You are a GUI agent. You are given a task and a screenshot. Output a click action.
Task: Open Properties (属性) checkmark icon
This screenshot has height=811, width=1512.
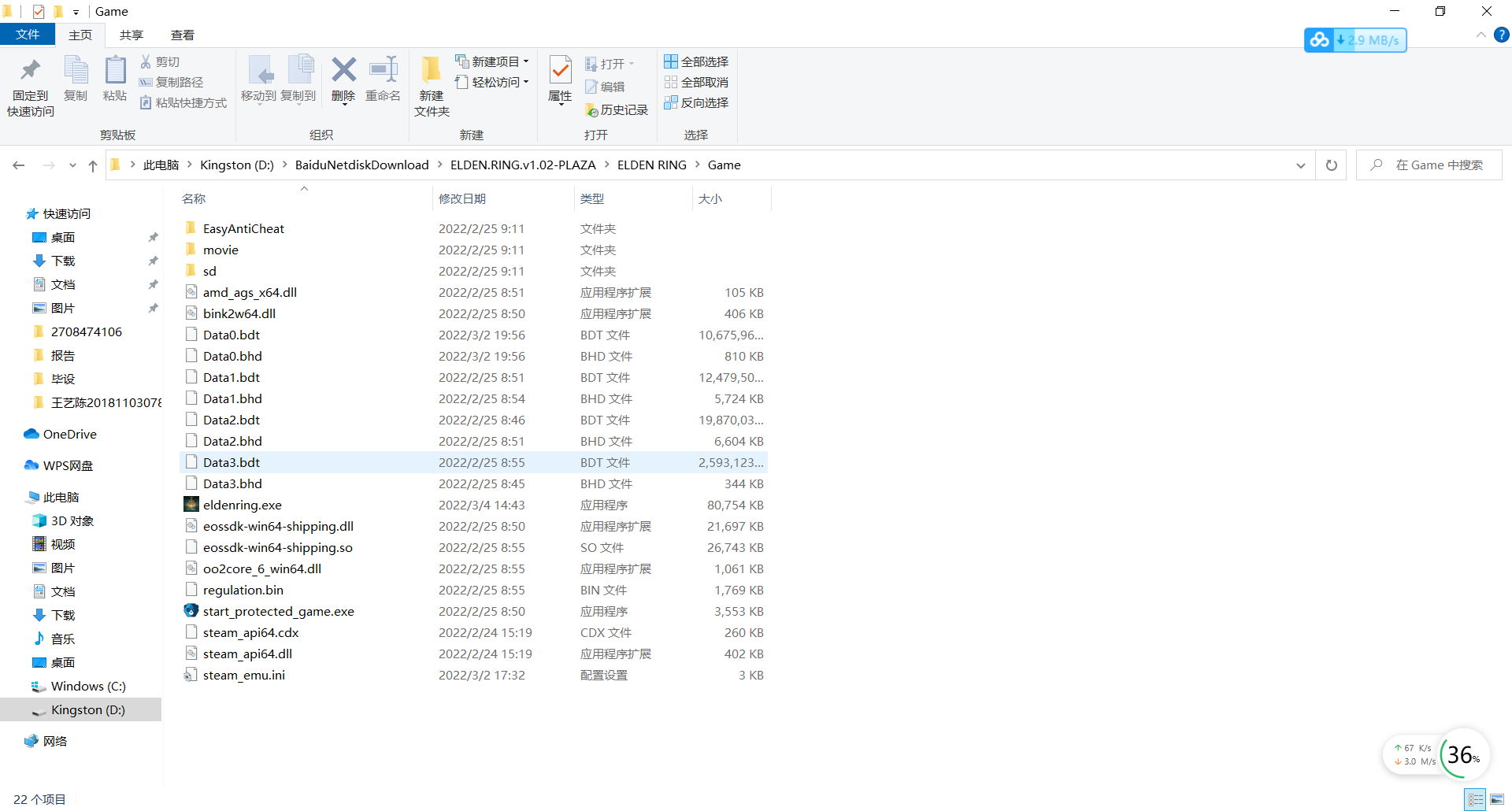click(x=560, y=70)
